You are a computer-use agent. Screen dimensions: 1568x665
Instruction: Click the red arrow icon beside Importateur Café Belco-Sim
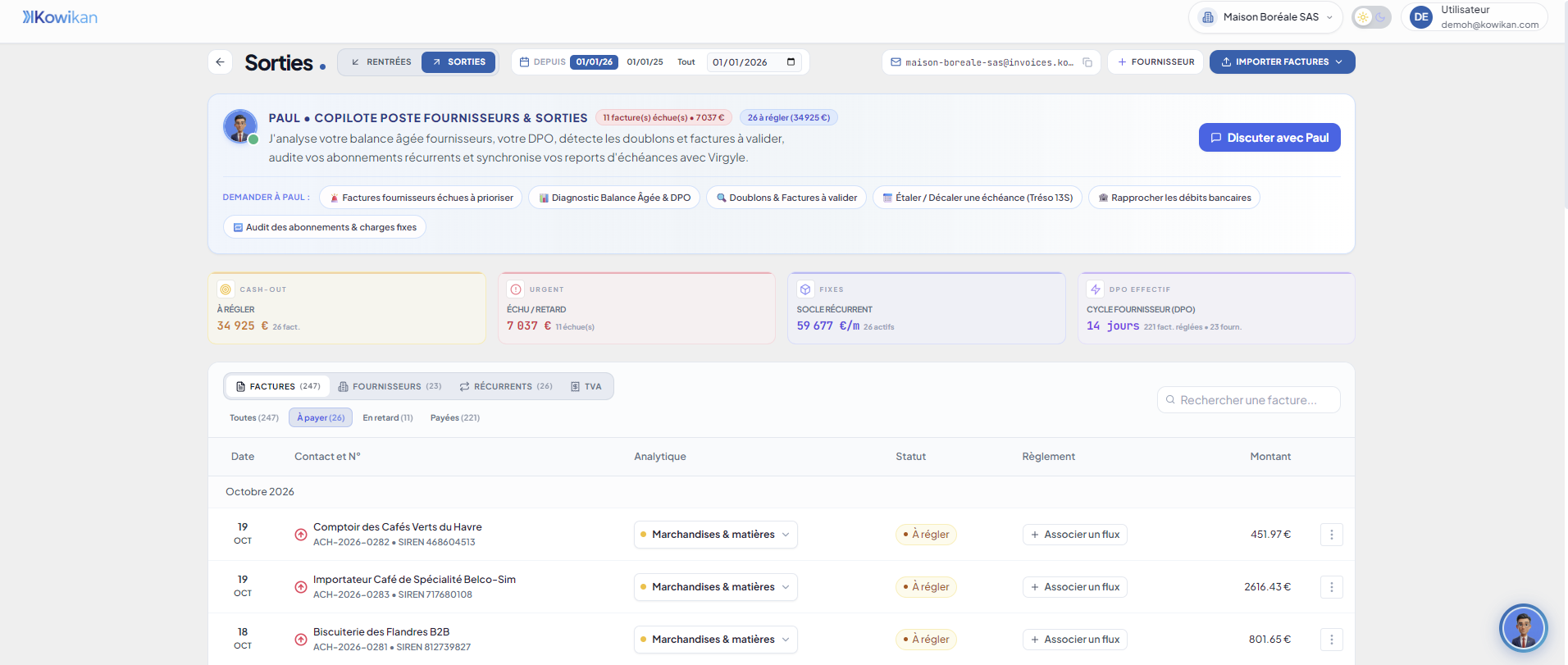pos(301,587)
